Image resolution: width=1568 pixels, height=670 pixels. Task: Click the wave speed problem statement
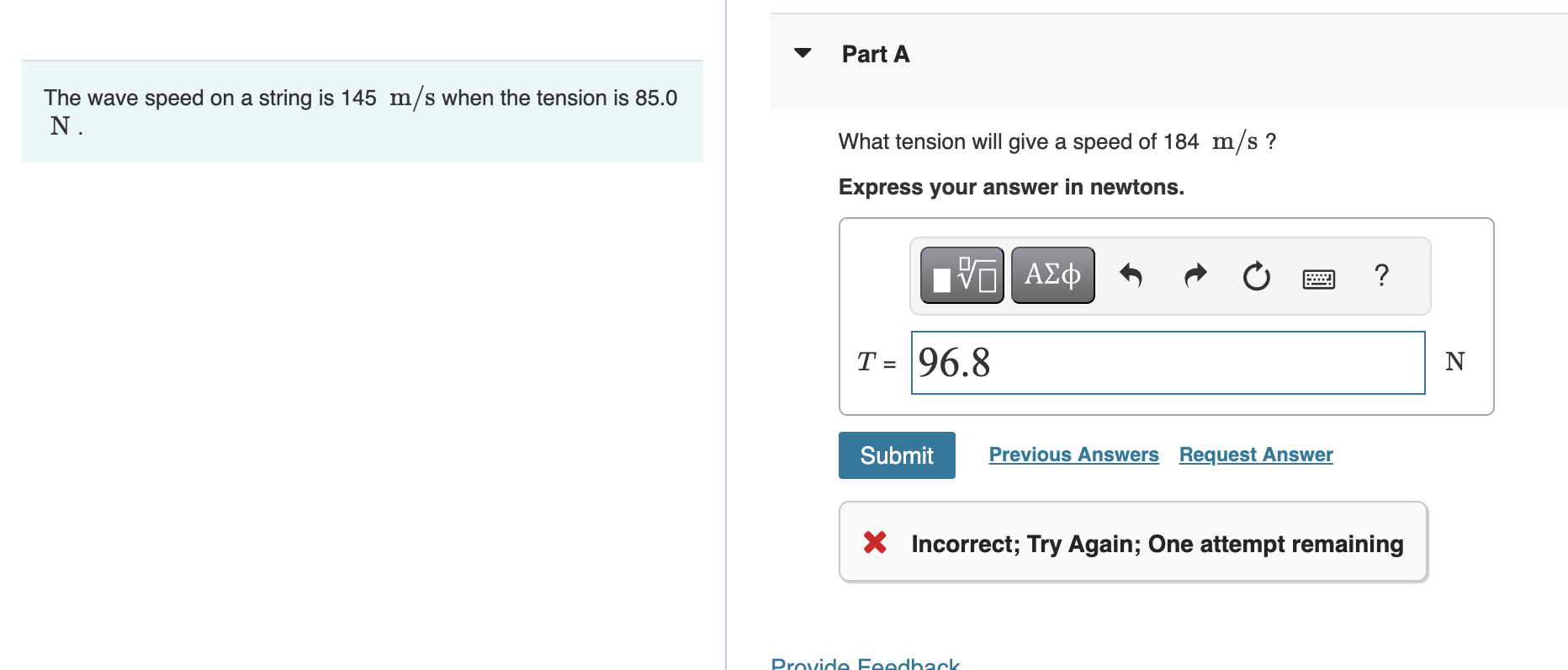point(360,111)
